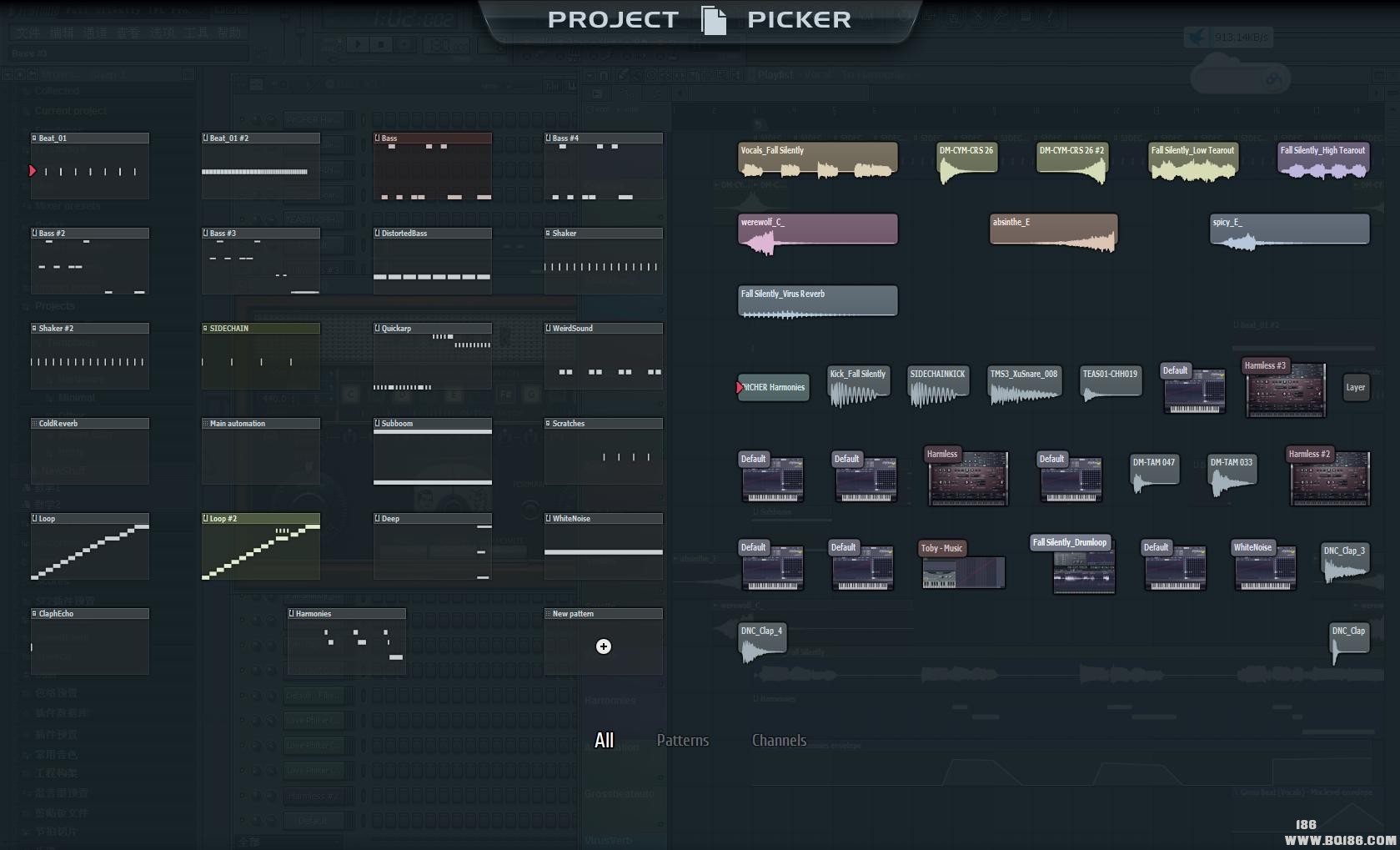This screenshot has height=850, width=1400.
Task: Click the Project Picker document icon
Action: tap(713, 20)
